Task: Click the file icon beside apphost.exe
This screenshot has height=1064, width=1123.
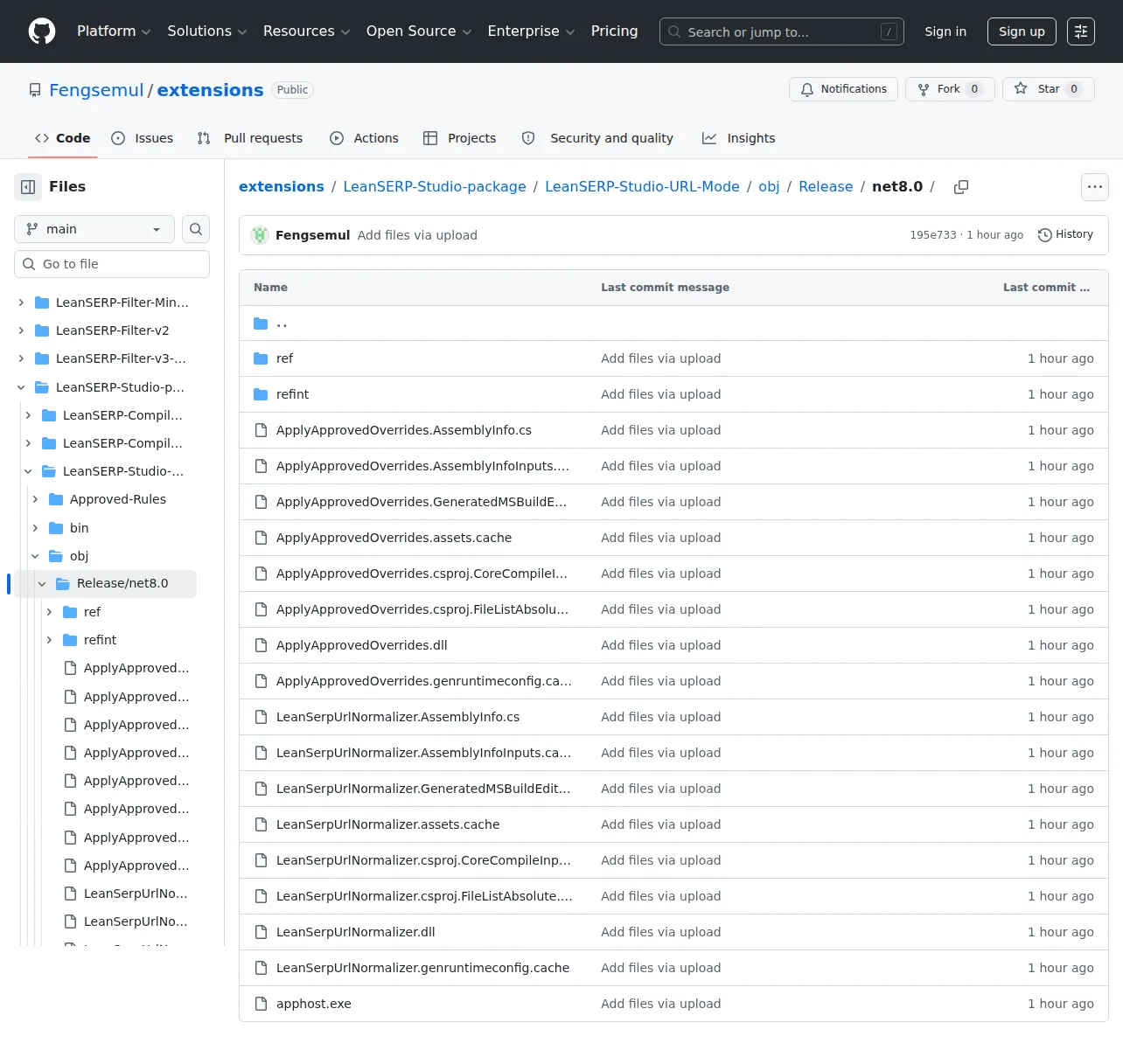Action: pos(261,1004)
